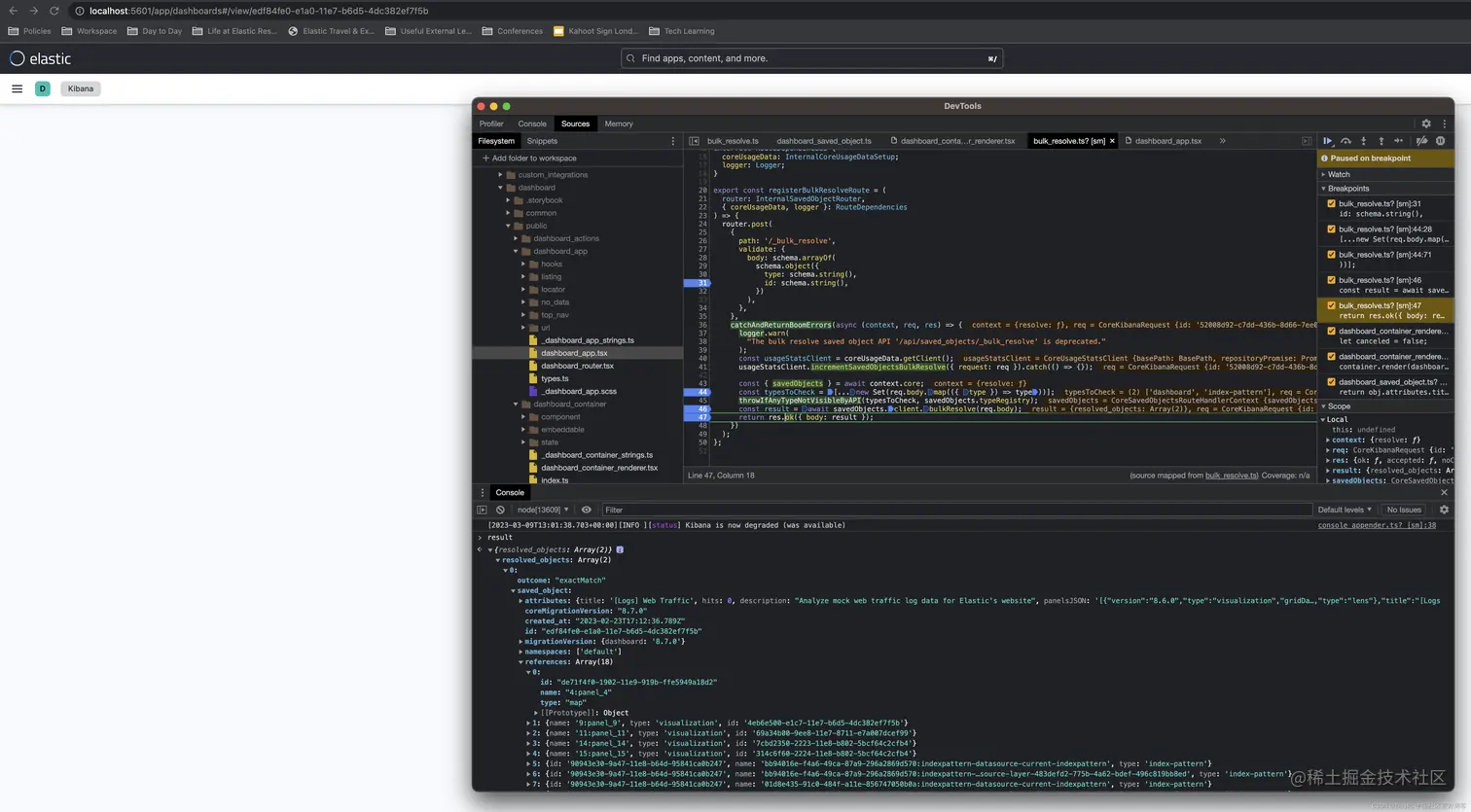Toggle pause on exceptions icon
This screenshot has height=812, width=1471.
(x=1441, y=141)
